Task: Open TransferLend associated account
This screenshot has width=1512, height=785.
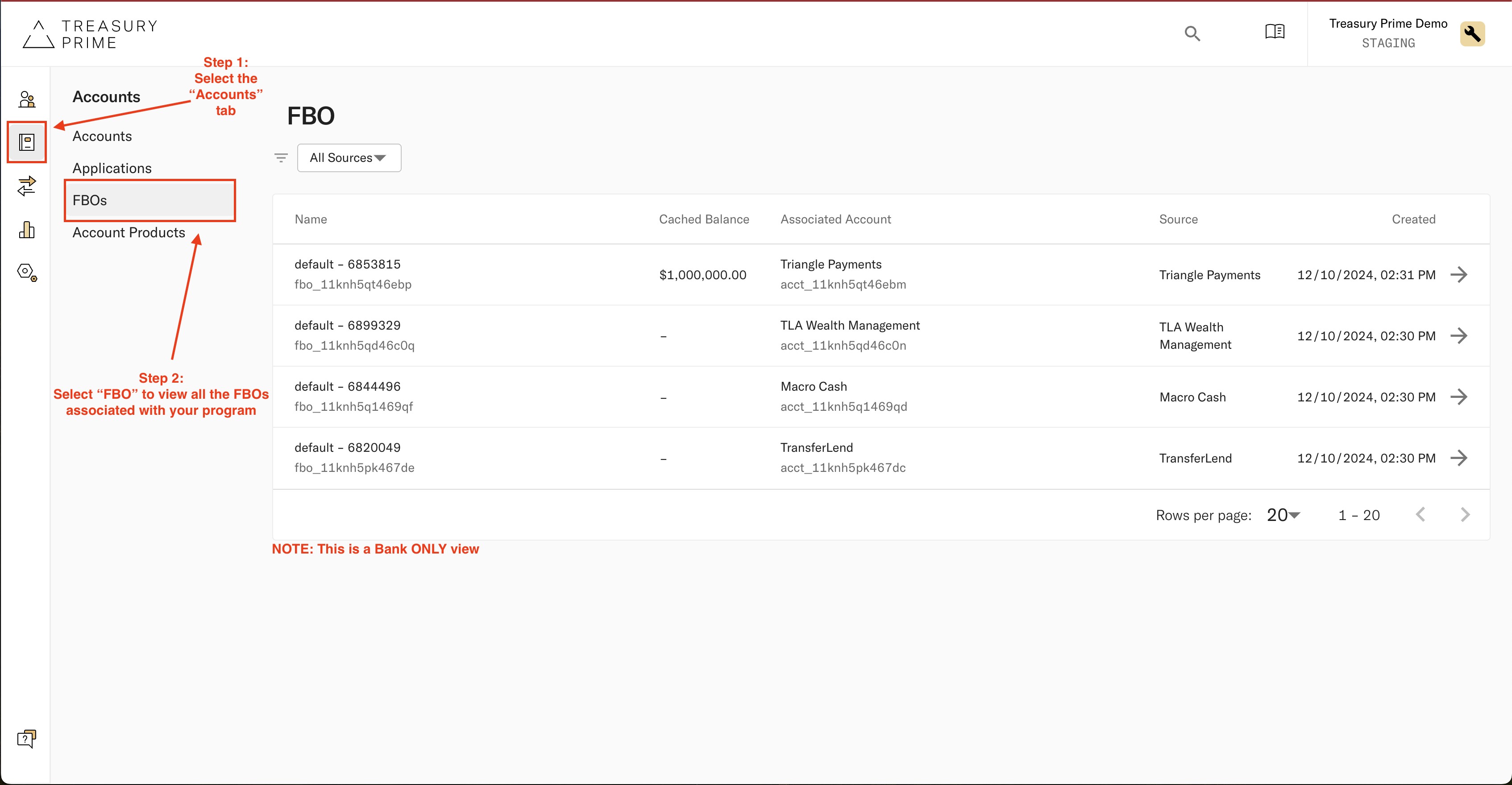Action: click(x=816, y=448)
